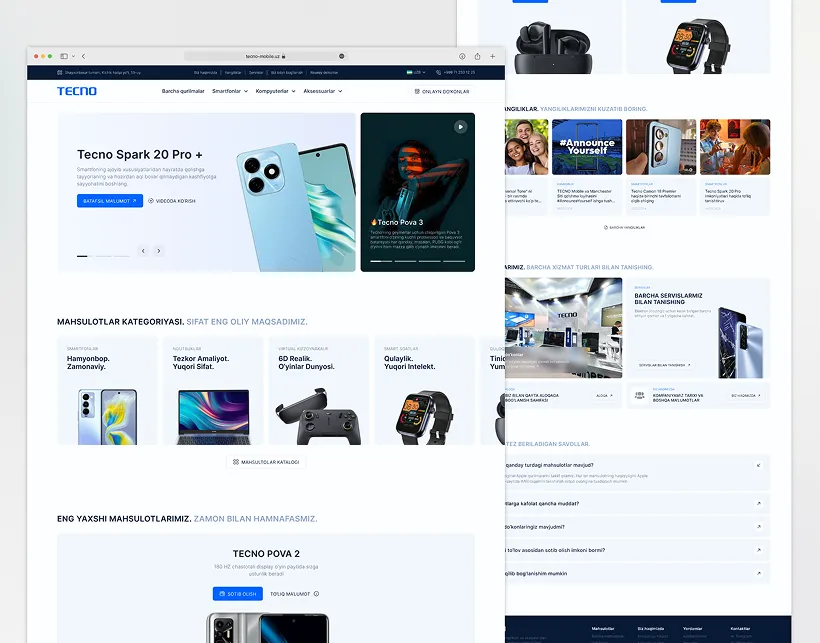
Task: Click the tecno-mobile.uz address bar
Action: [265, 56]
